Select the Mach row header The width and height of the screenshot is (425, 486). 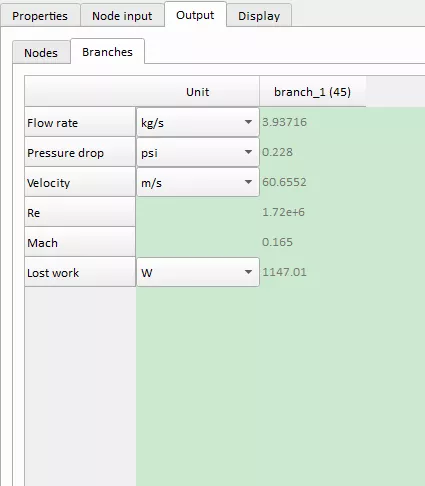tap(80, 242)
